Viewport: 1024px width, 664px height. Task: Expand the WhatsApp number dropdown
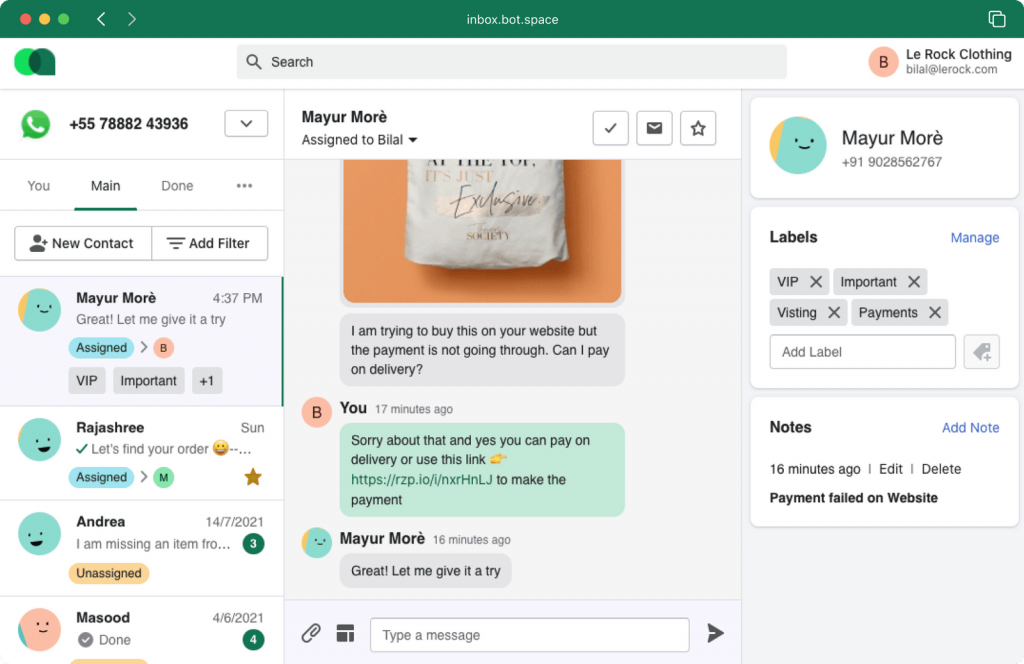pyautogui.click(x=246, y=123)
